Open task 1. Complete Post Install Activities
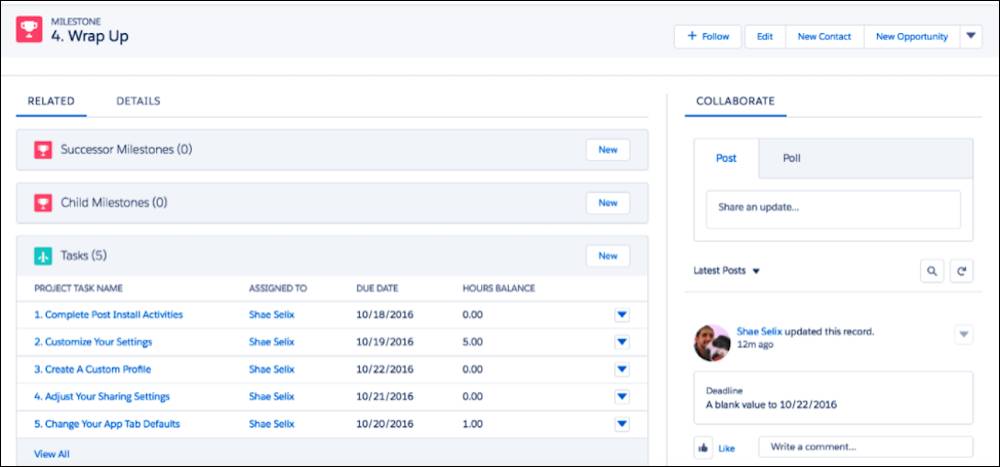 click(108, 315)
